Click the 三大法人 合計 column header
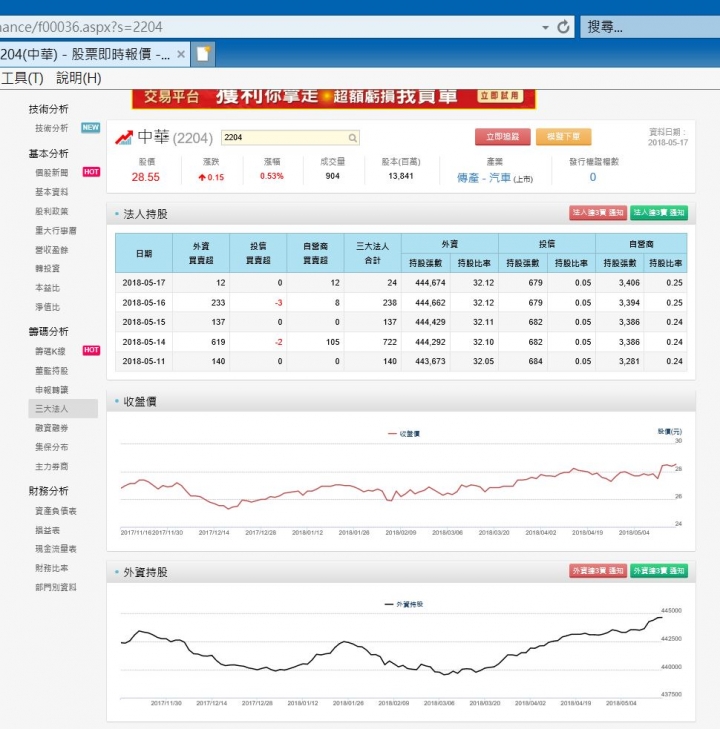The image size is (720, 729). (x=372, y=253)
